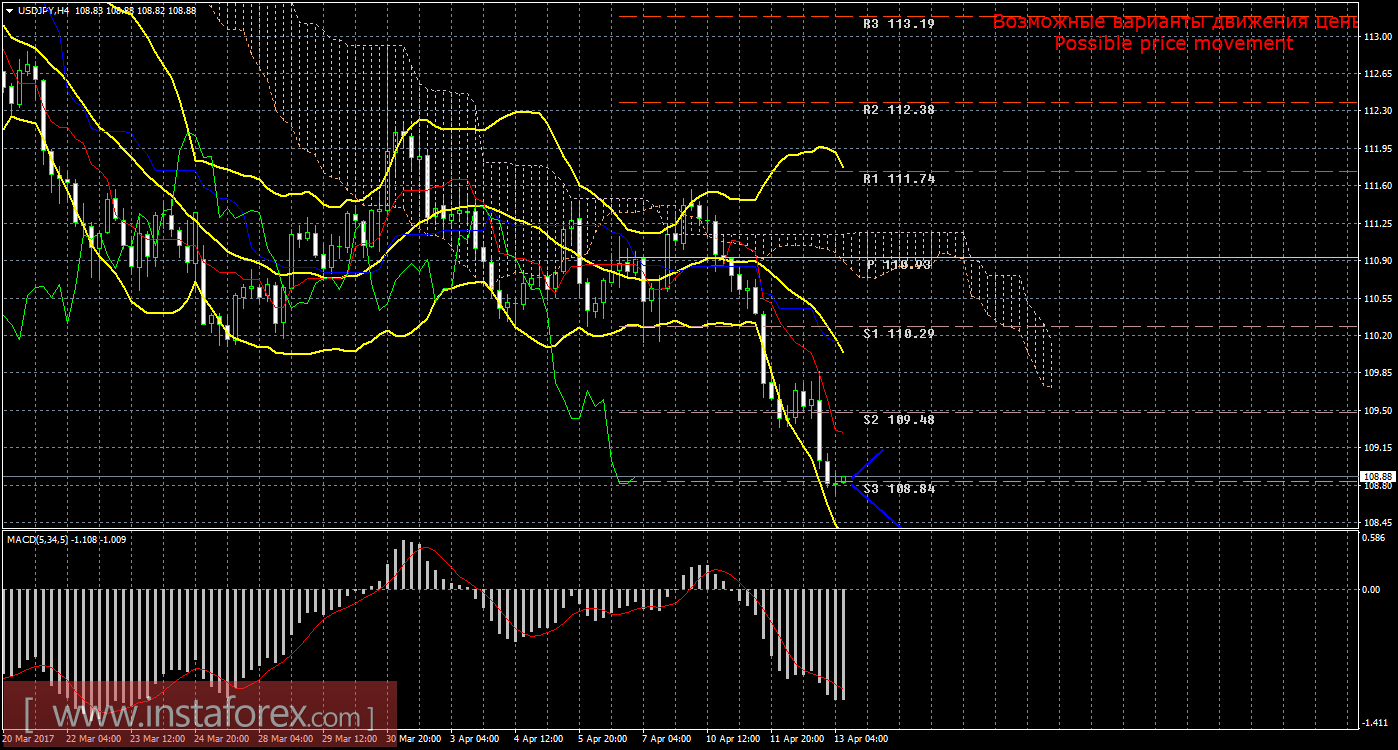Click the triangle arrow beside USDJPY,H4
Viewport: 1398px width, 750px height.
(9, 9)
